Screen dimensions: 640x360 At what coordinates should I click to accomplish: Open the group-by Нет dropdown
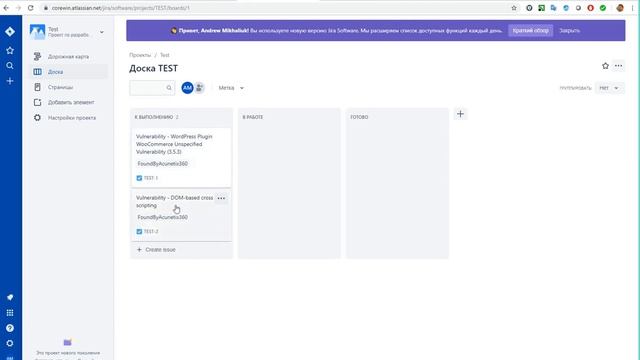tap(609, 88)
